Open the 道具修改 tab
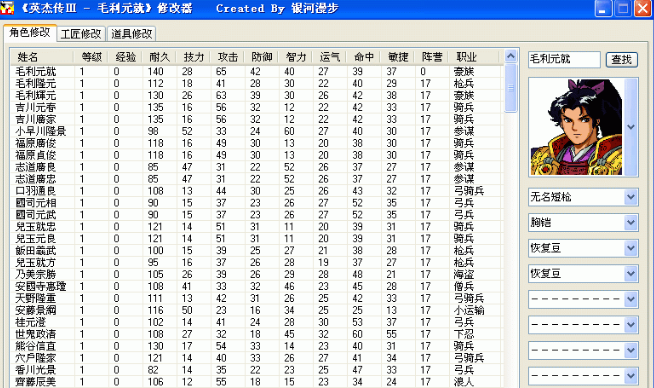The height and width of the screenshot is (388, 654). [x=131, y=34]
